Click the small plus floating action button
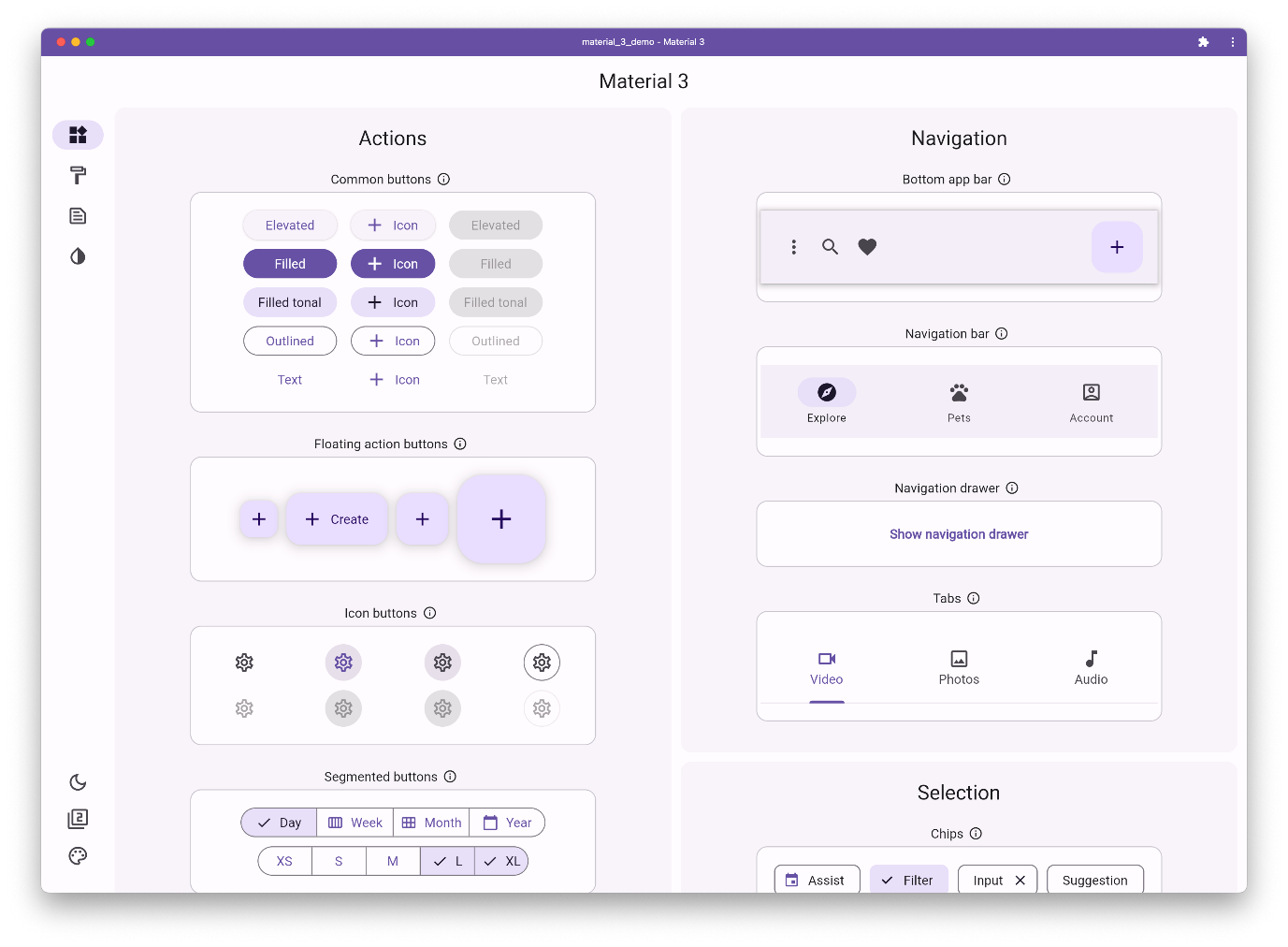Image resolution: width=1288 pixels, height=947 pixels. [259, 519]
